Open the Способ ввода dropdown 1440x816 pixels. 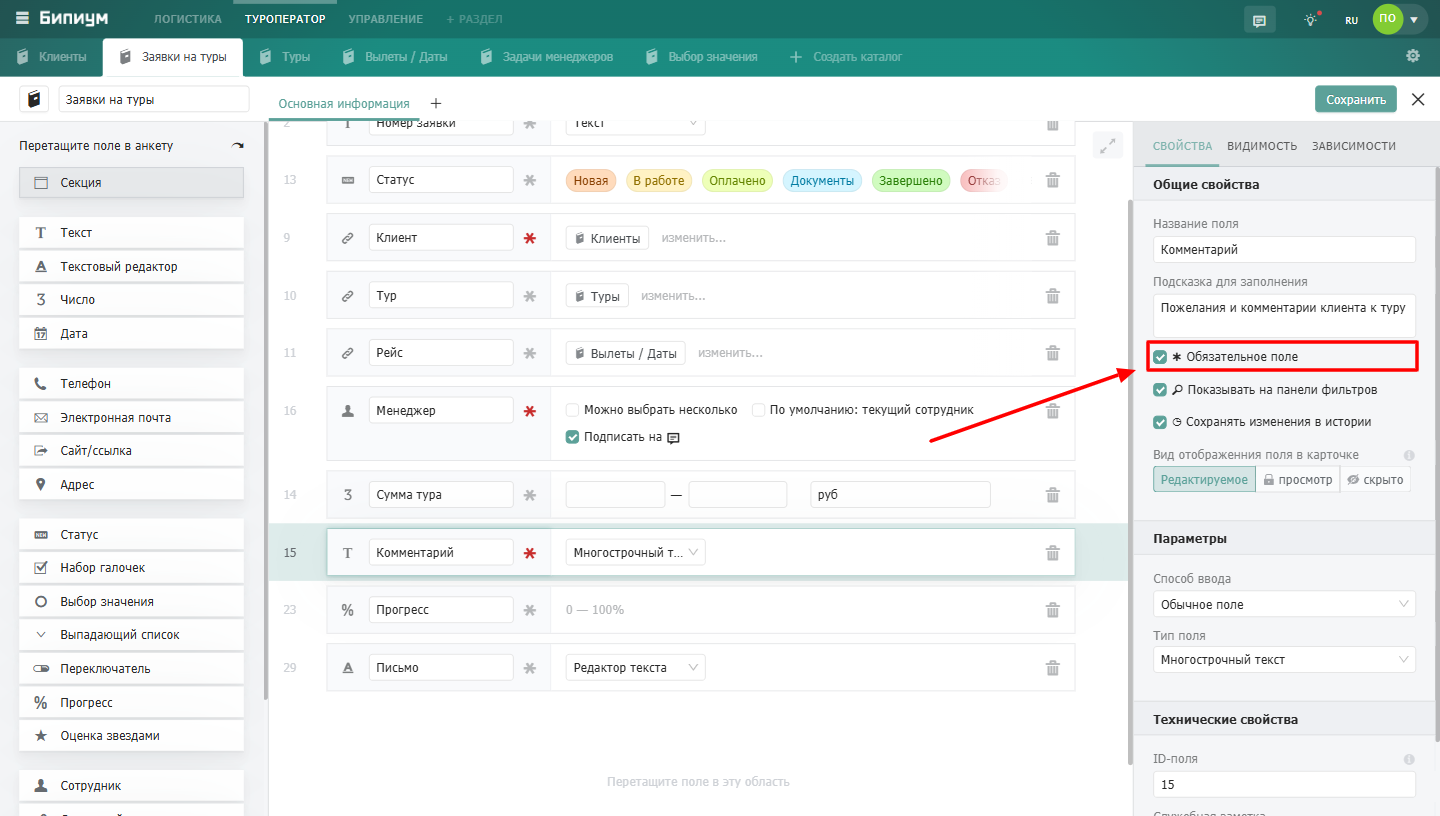(1284, 604)
